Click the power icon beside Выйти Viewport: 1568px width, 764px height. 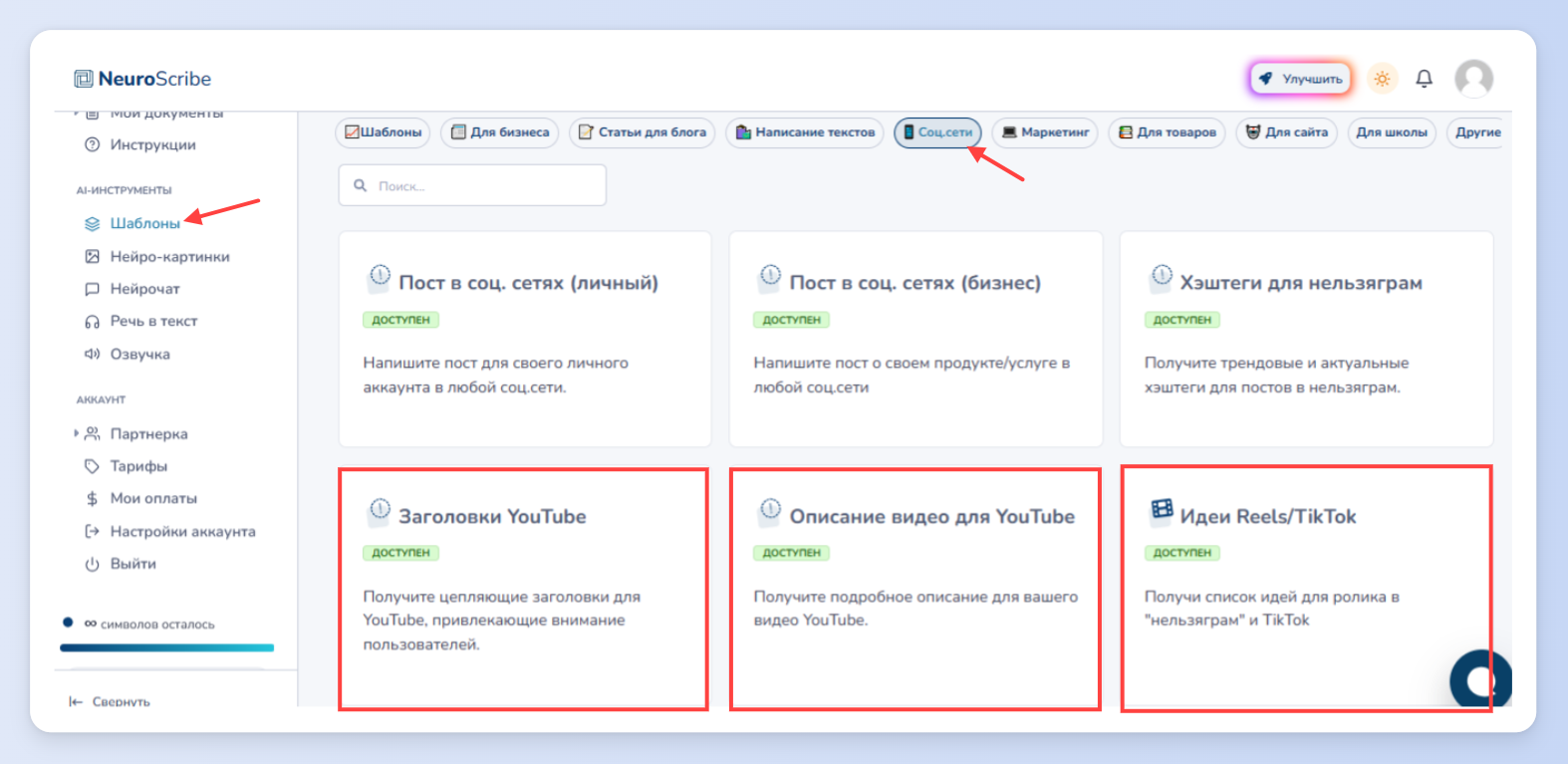(93, 564)
